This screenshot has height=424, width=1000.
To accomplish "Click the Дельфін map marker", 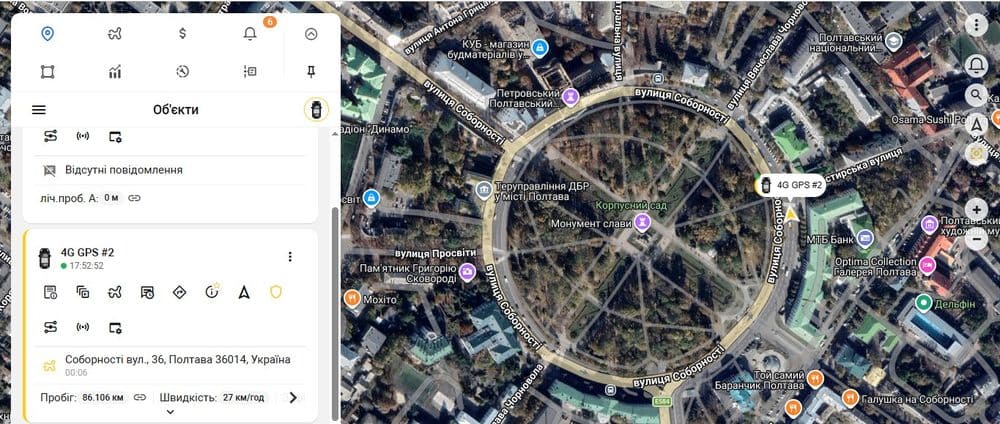I will [922, 303].
